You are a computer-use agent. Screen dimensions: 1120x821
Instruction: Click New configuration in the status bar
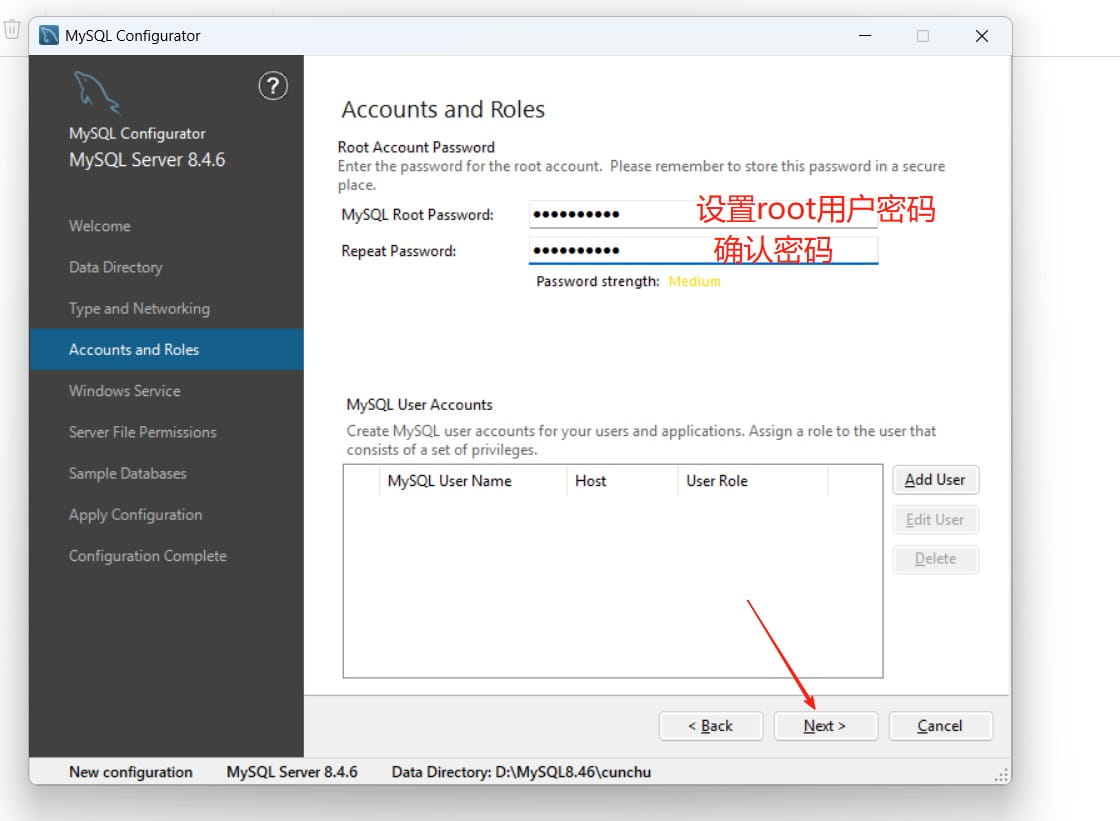(131, 772)
